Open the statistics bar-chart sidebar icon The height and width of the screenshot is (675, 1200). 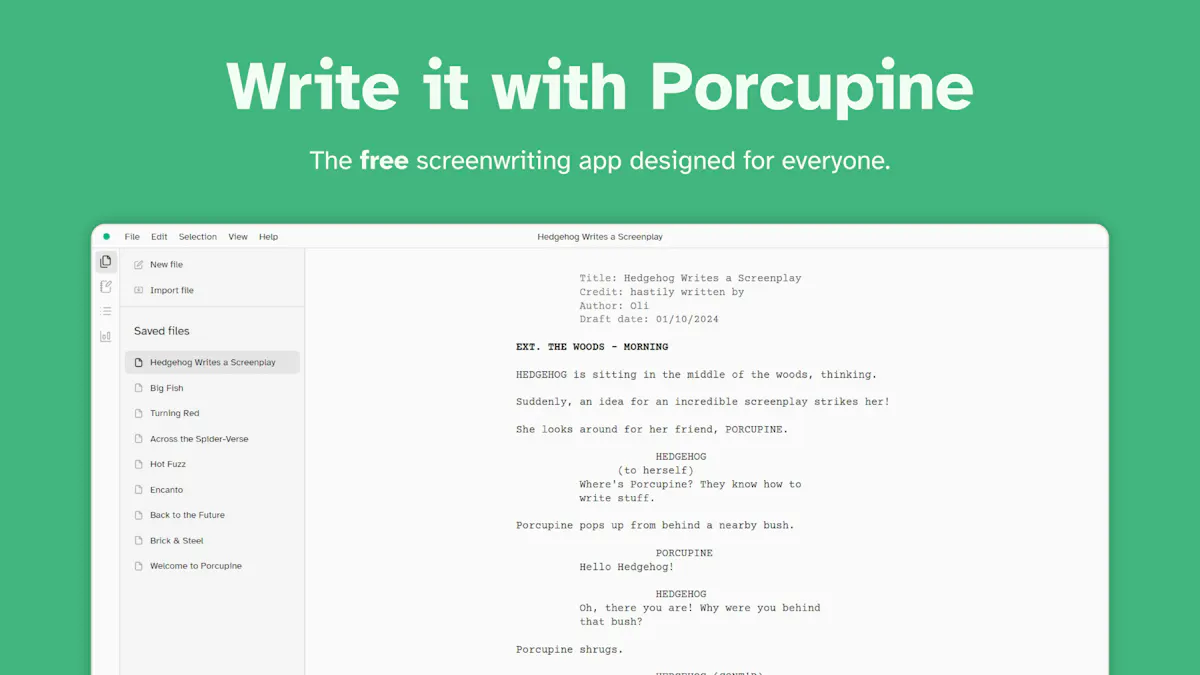pos(106,337)
